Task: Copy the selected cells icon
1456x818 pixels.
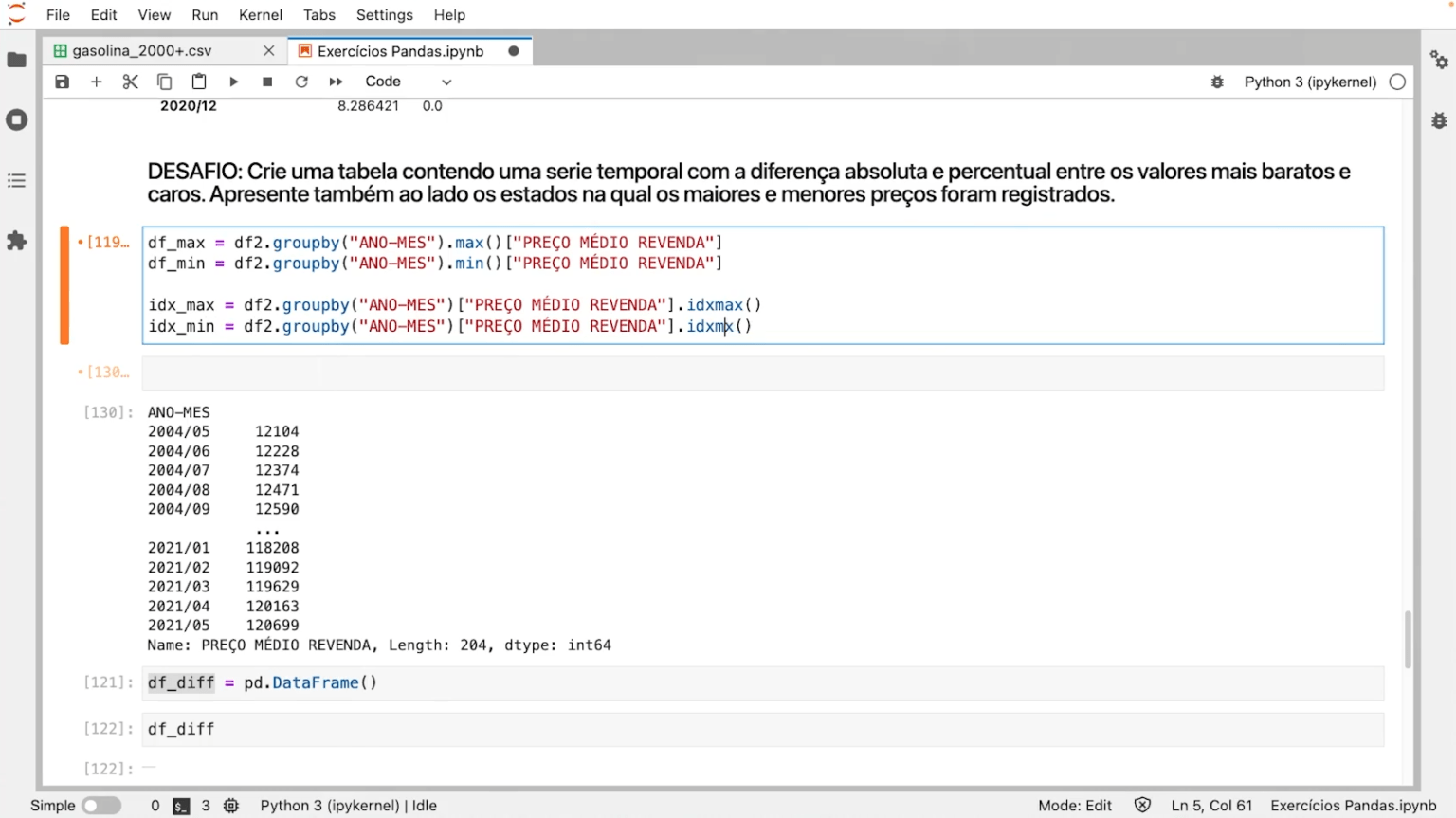Action: (164, 82)
